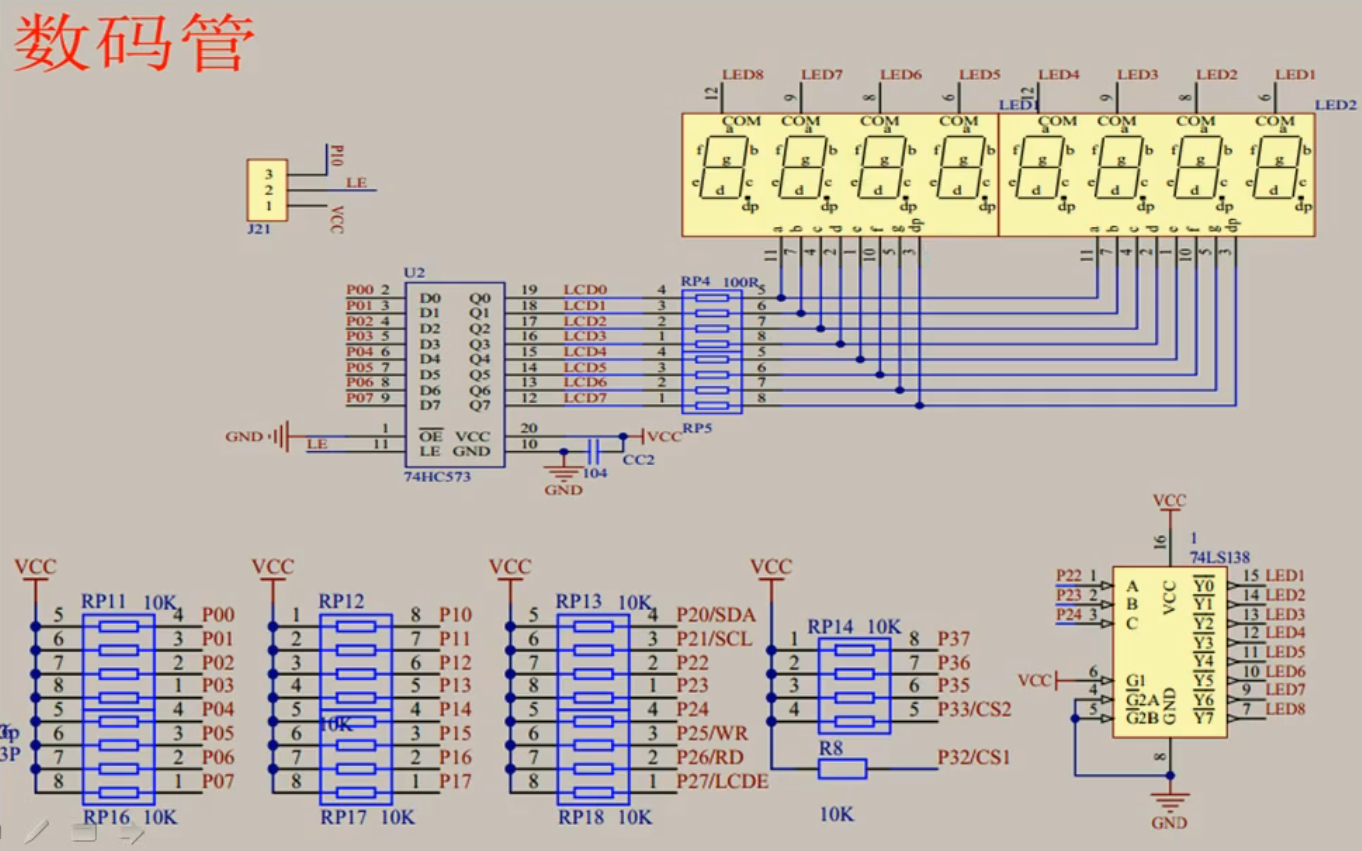Click the J21 connector label
This screenshot has height=851, width=1362.
tap(259, 228)
